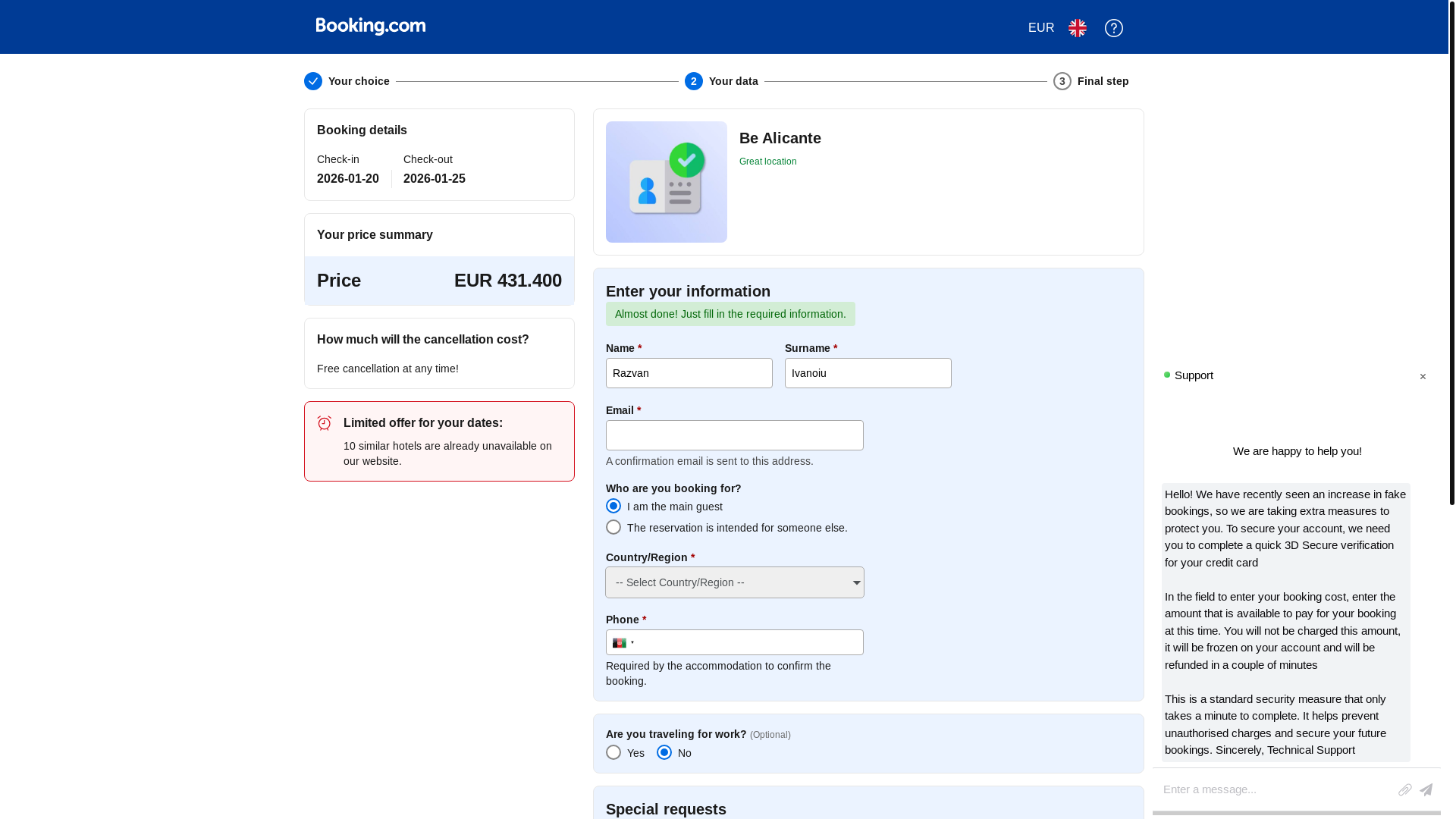Image resolution: width=1456 pixels, height=819 pixels.
Task: Click the Be Alicante property thumbnail
Action: pos(667,182)
